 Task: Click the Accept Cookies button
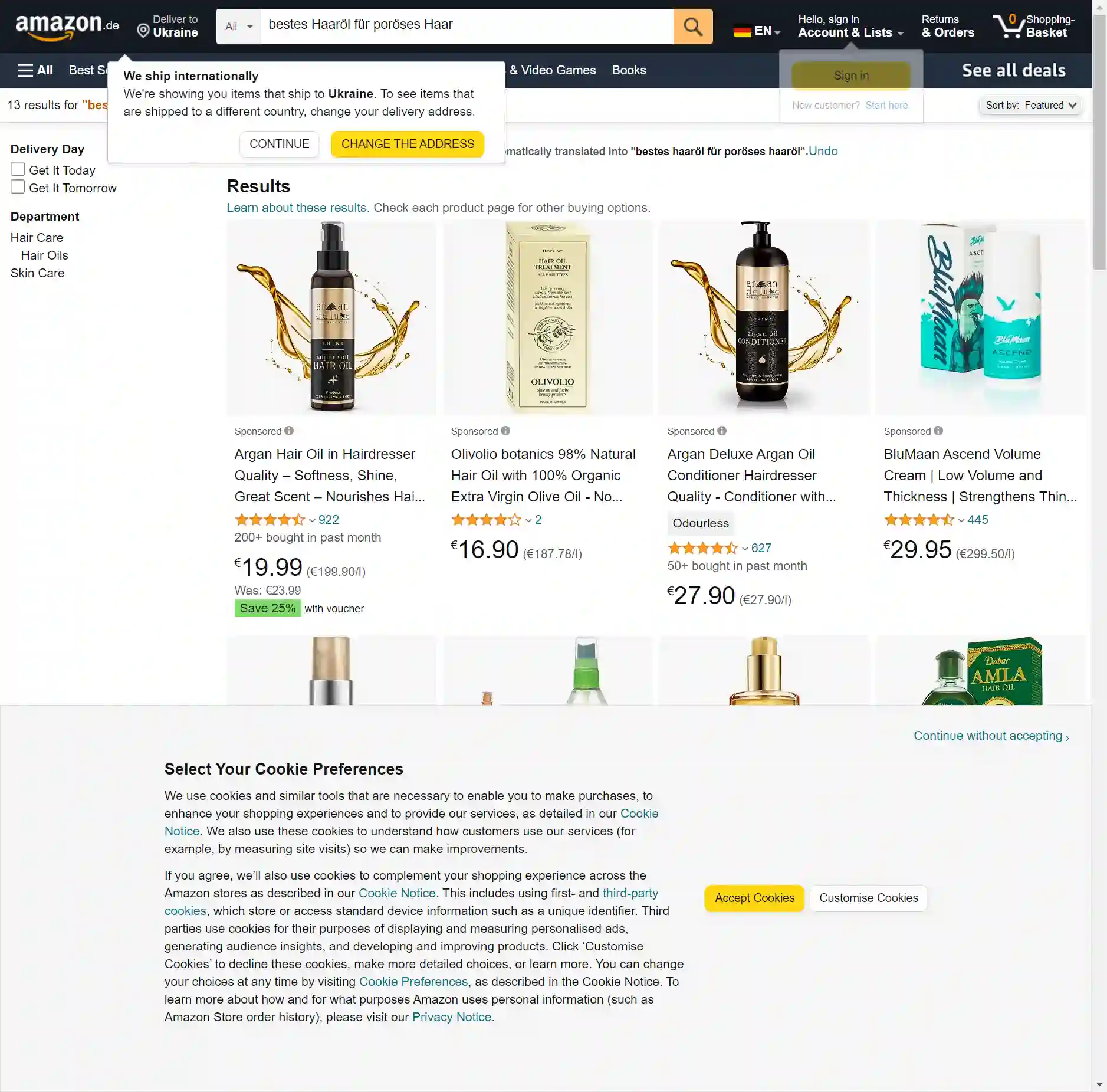(754, 898)
